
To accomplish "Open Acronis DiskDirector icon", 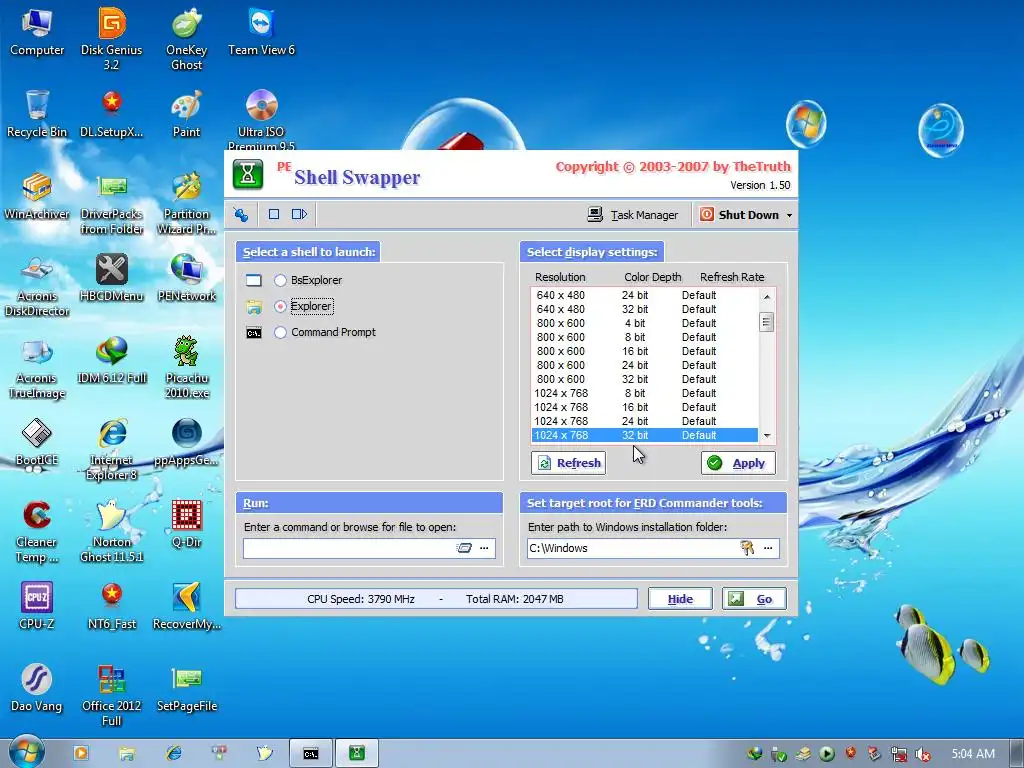I will pos(37,286).
